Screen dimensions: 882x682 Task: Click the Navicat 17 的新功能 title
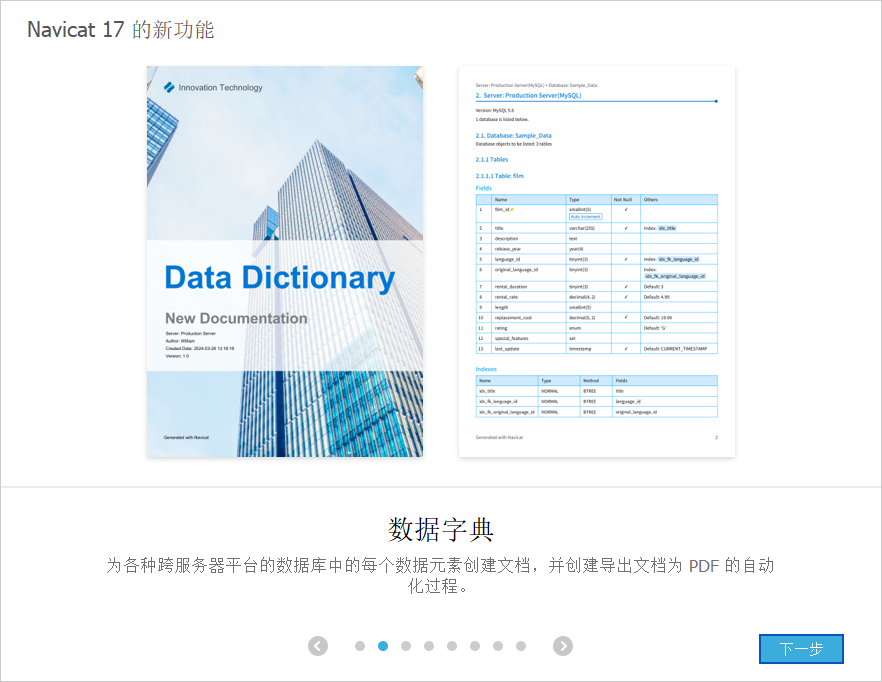pos(120,30)
